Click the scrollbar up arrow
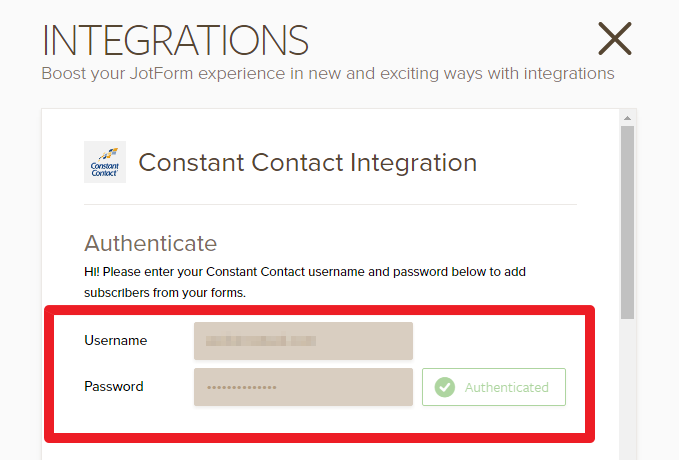Screen dimensions: 679x460 (x=627, y=118)
